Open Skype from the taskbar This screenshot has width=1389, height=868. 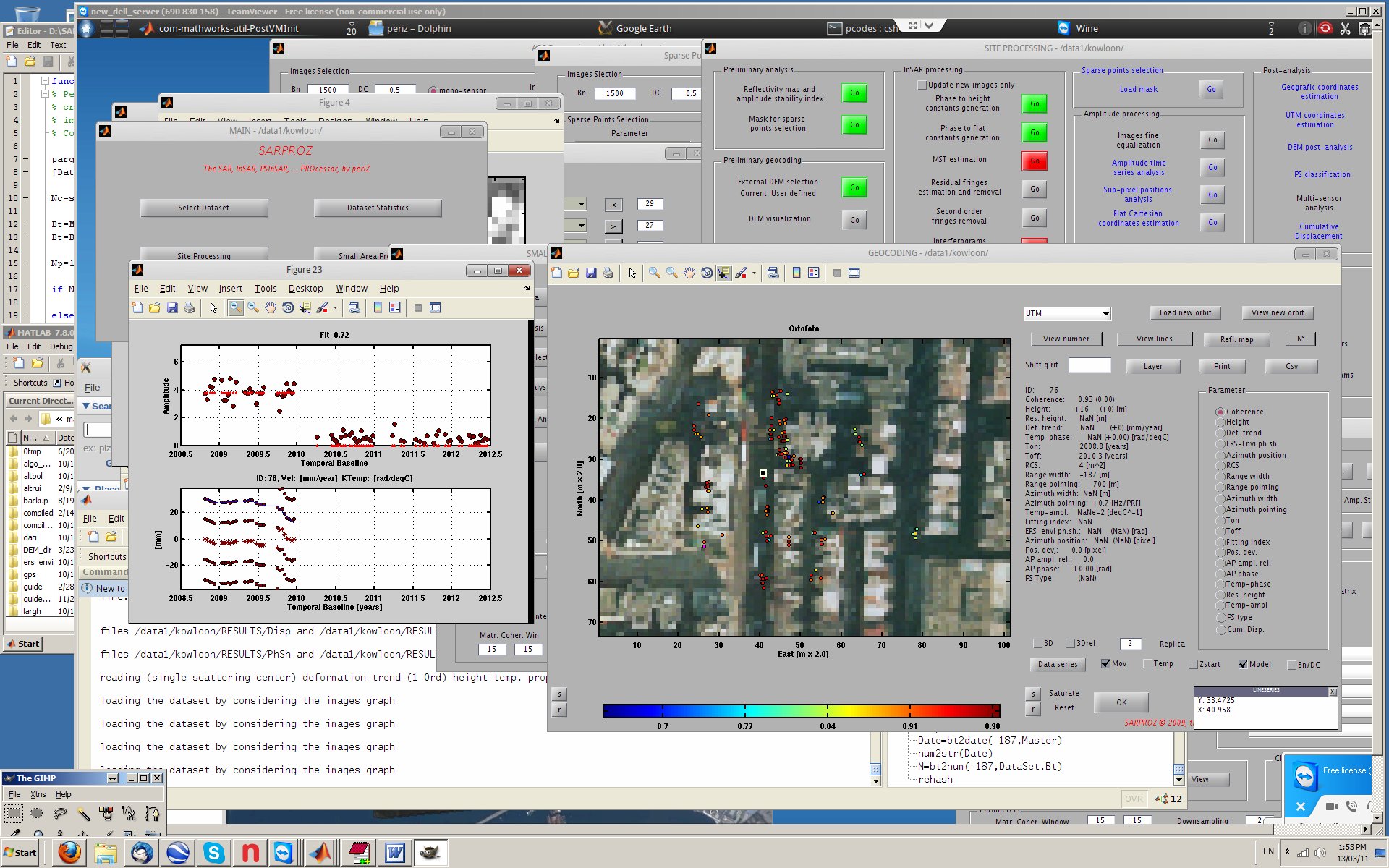click(x=214, y=853)
